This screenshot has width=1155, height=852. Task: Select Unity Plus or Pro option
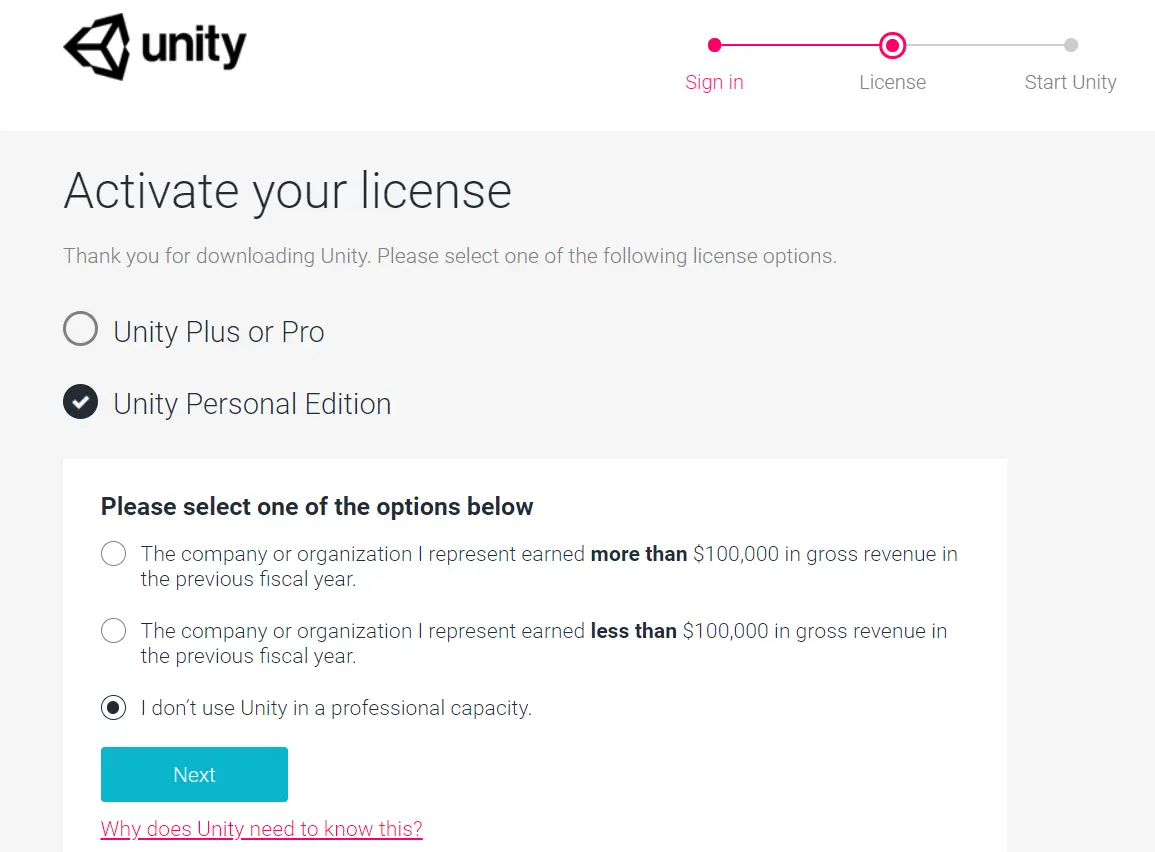[x=80, y=328]
